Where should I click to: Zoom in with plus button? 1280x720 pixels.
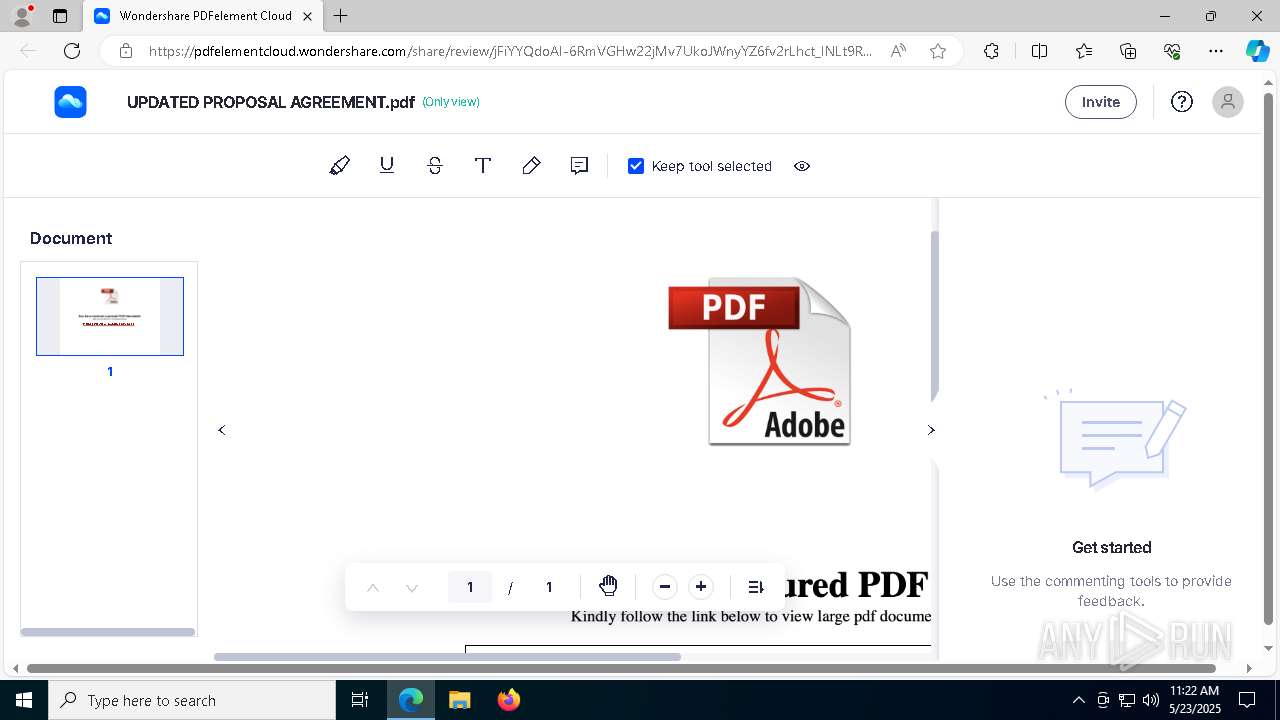tap(701, 587)
